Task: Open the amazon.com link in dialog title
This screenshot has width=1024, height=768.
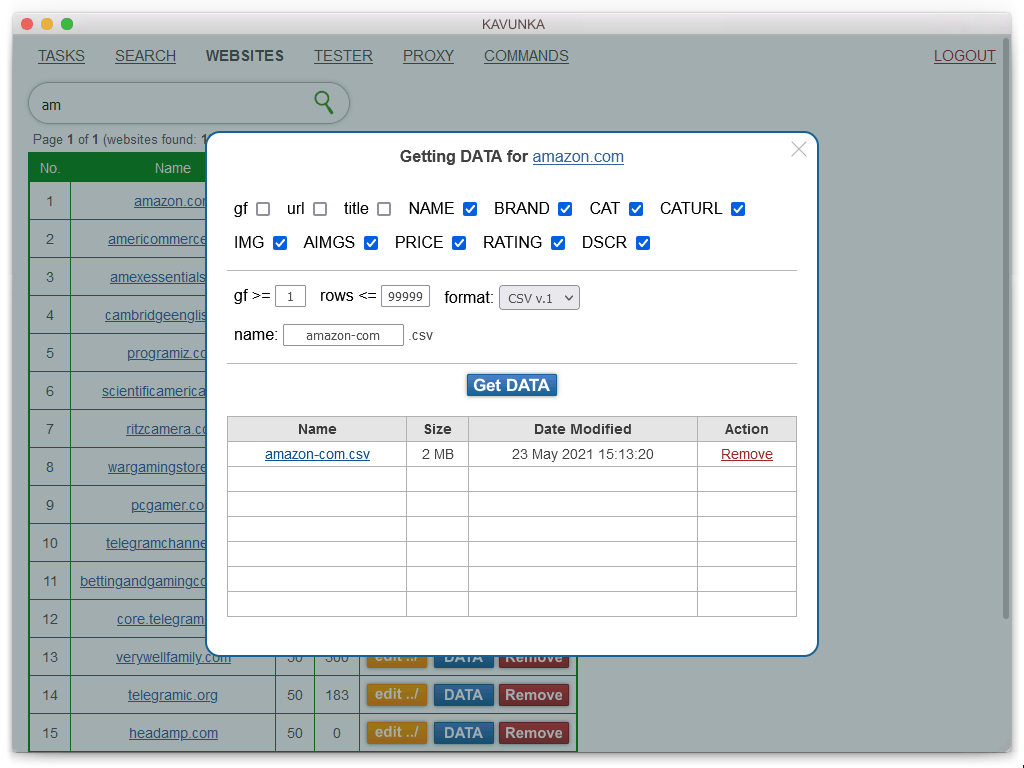Action: click(578, 157)
